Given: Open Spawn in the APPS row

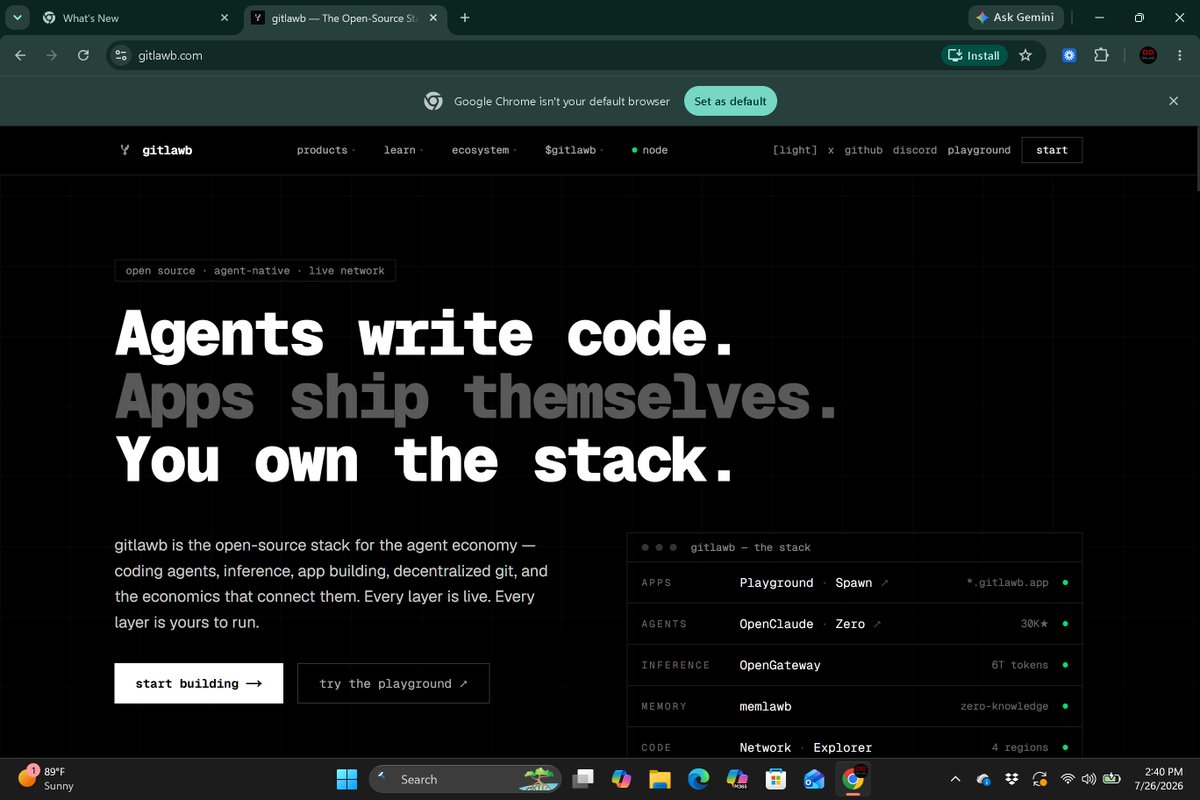Looking at the screenshot, I should (854, 582).
